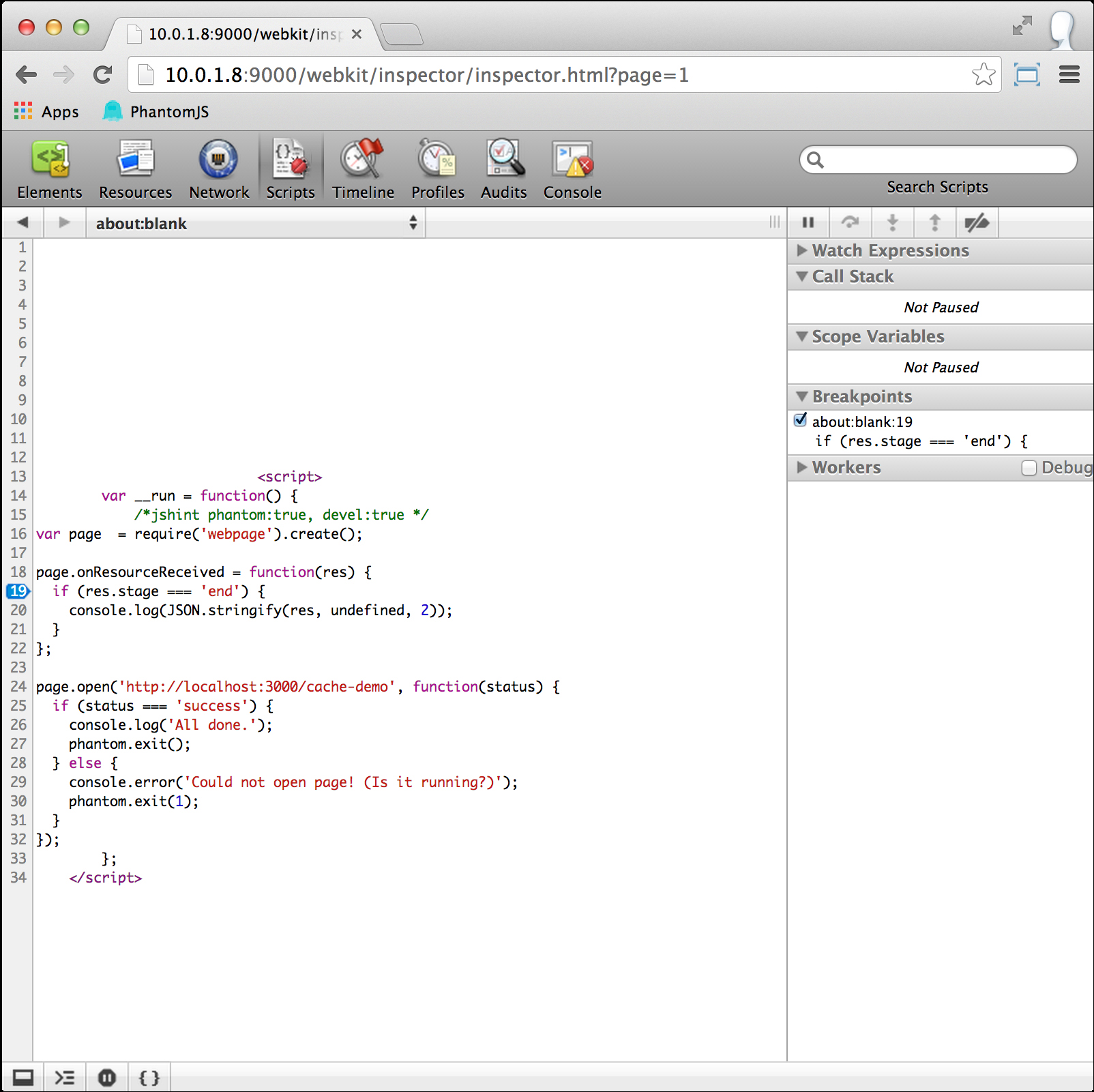Click the step into debugger button
Screen dimensions: 1094x1092
pos(892,222)
